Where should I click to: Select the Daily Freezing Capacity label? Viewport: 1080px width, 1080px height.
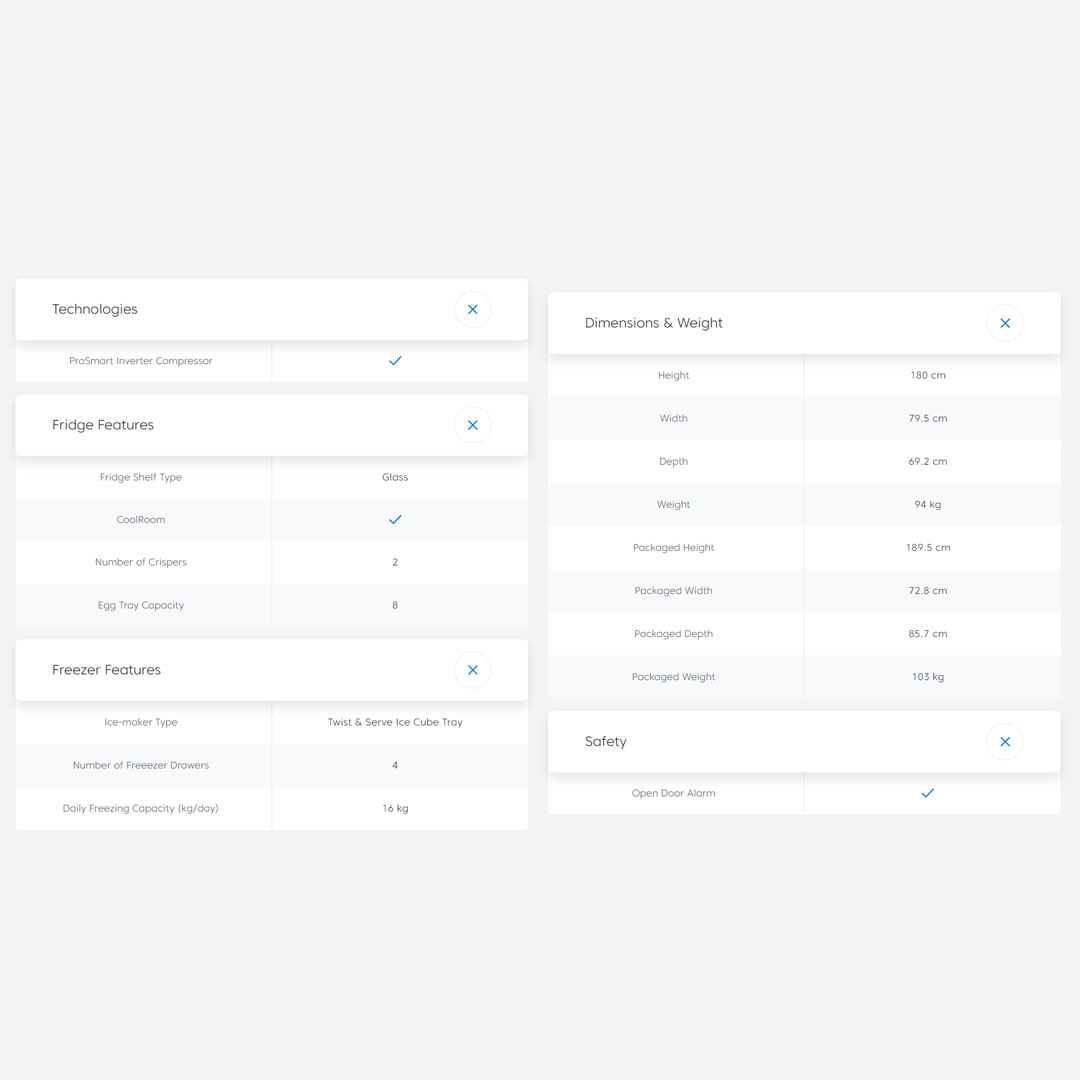click(141, 808)
